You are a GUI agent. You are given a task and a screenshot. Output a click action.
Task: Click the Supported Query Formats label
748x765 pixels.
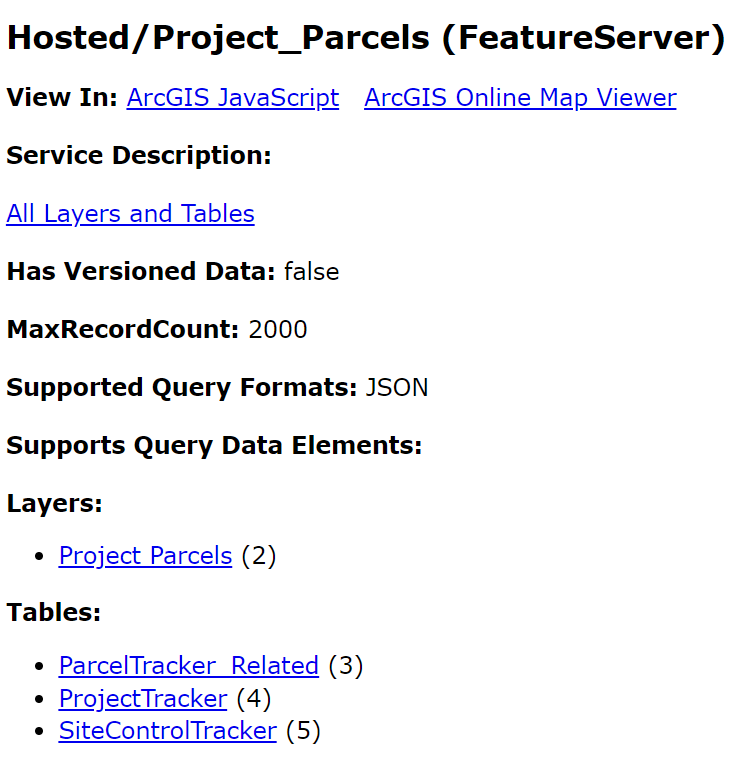click(181, 388)
